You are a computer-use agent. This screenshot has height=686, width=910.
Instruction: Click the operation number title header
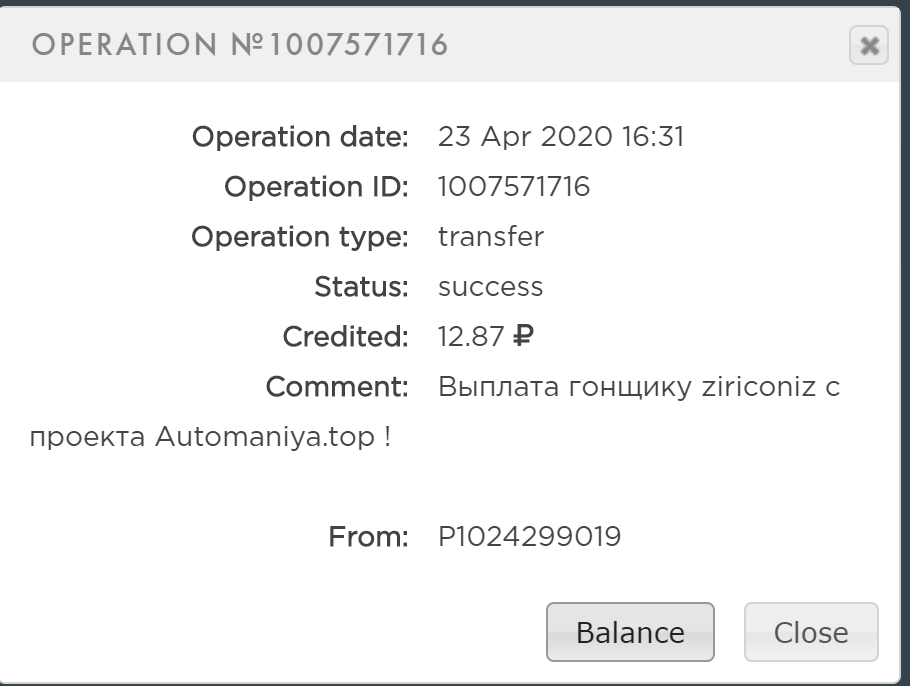(x=240, y=45)
